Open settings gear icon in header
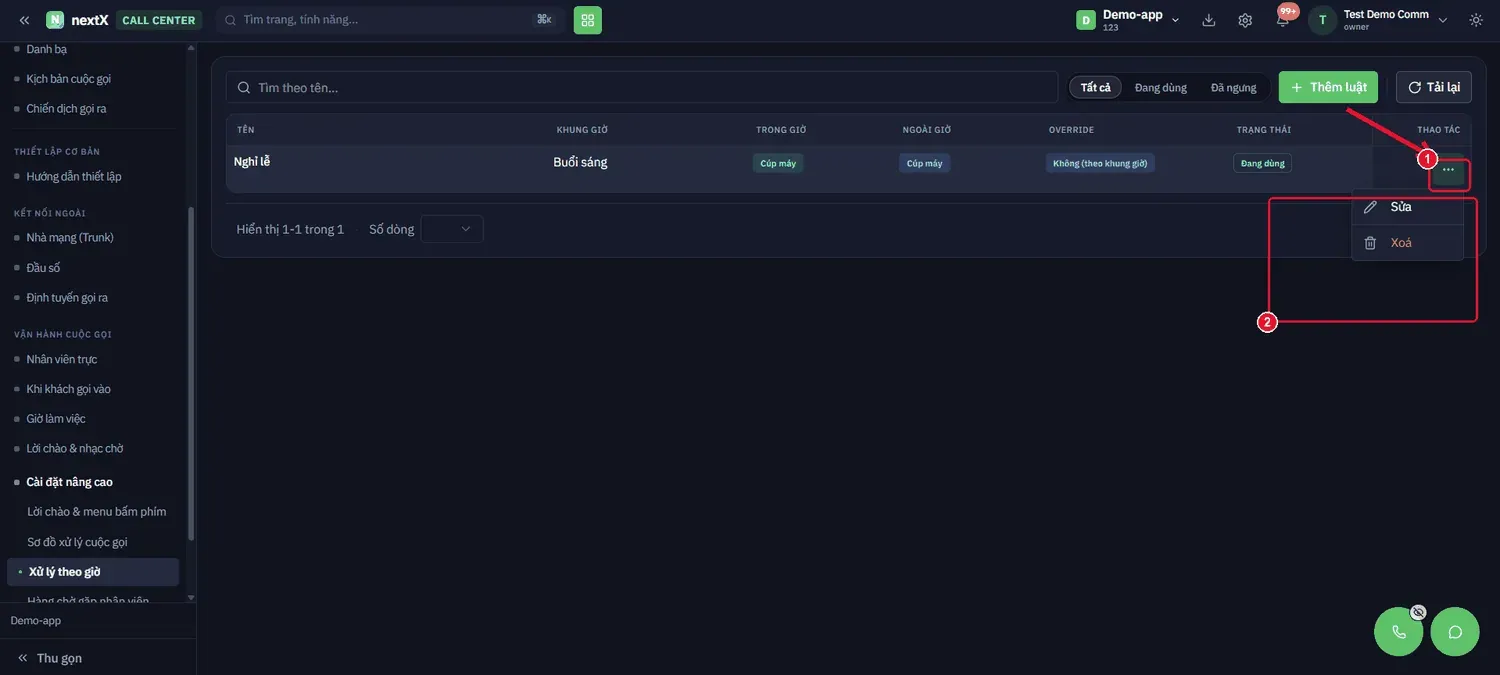 pyautogui.click(x=1245, y=20)
